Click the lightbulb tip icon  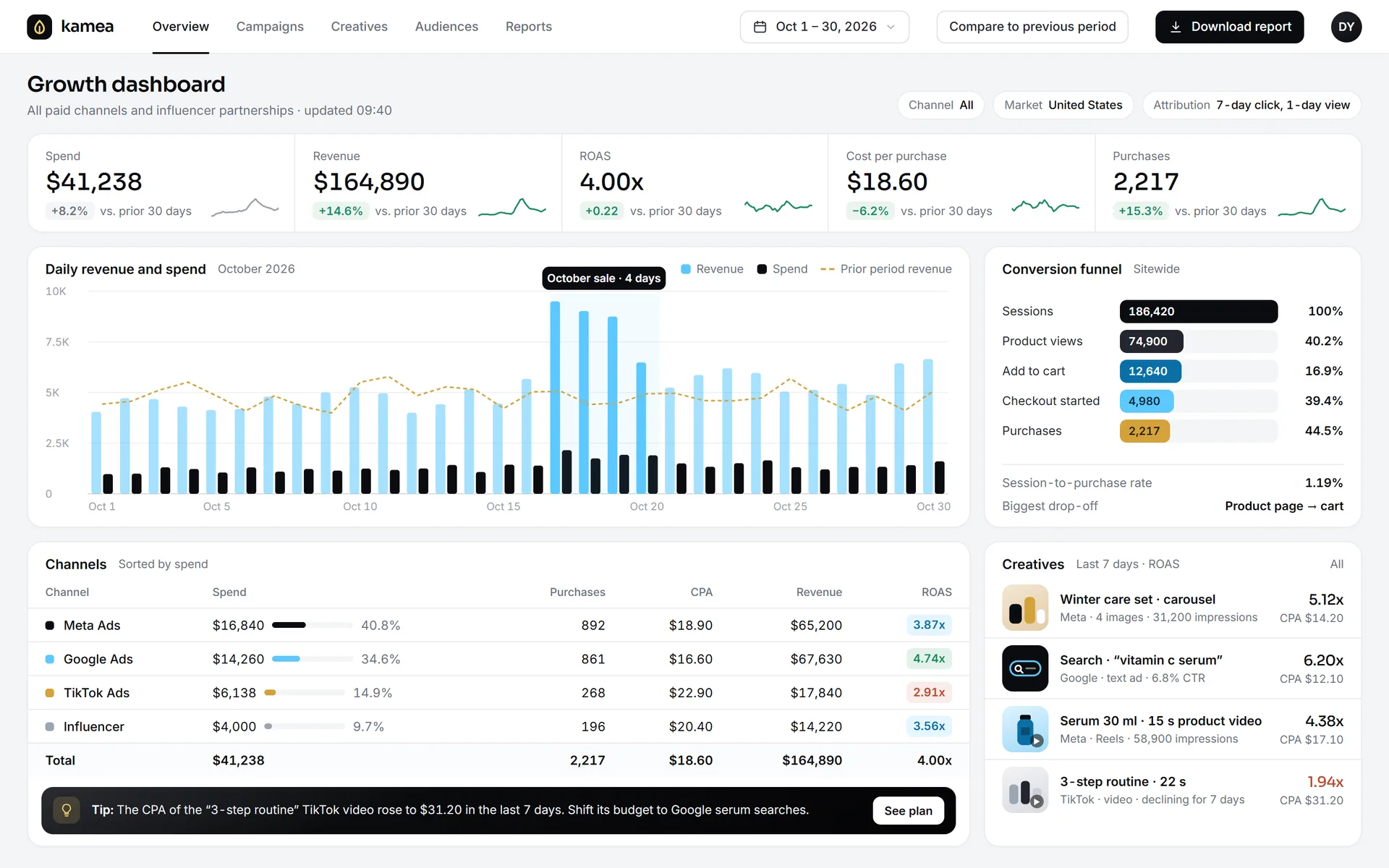(67, 810)
